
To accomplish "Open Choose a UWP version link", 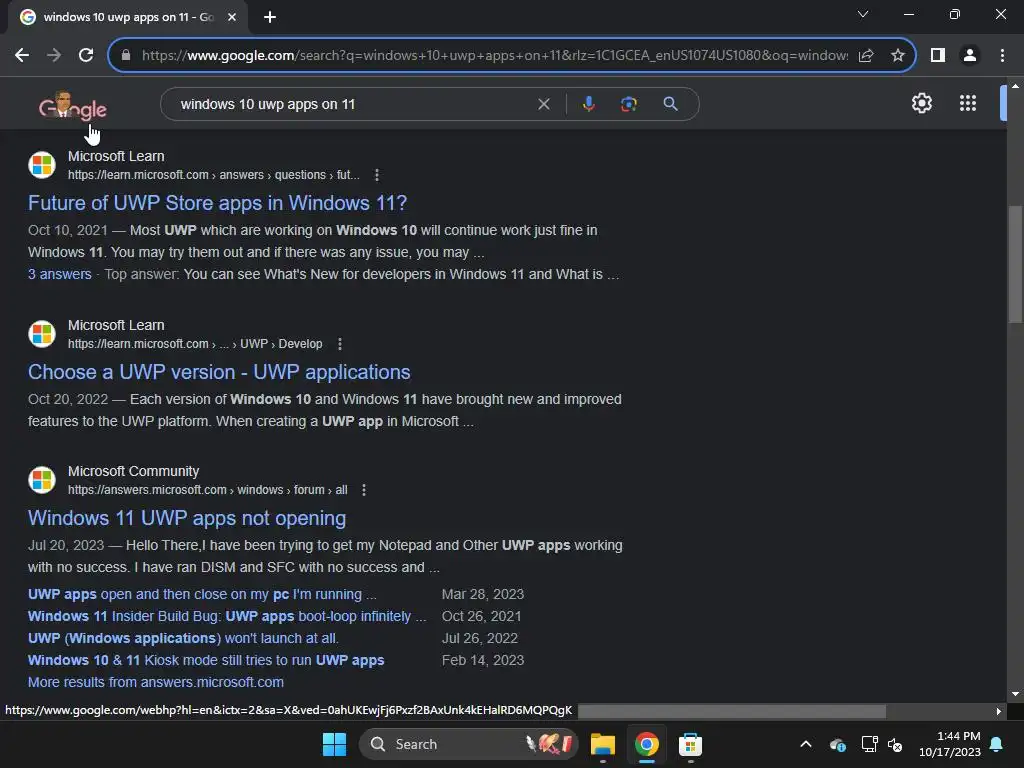I will pos(219,372).
